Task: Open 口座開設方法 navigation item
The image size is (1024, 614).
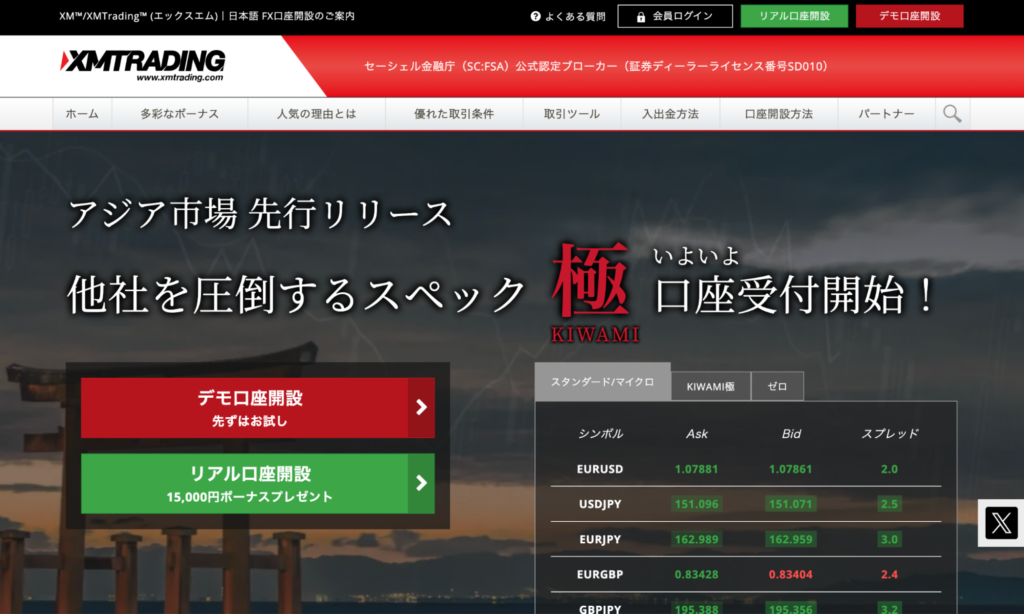Action: click(x=778, y=114)
